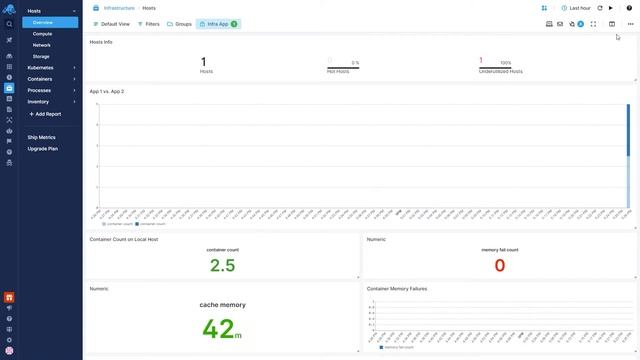Go to Infrastructure breadcrumb link

(x=119, y=8)
